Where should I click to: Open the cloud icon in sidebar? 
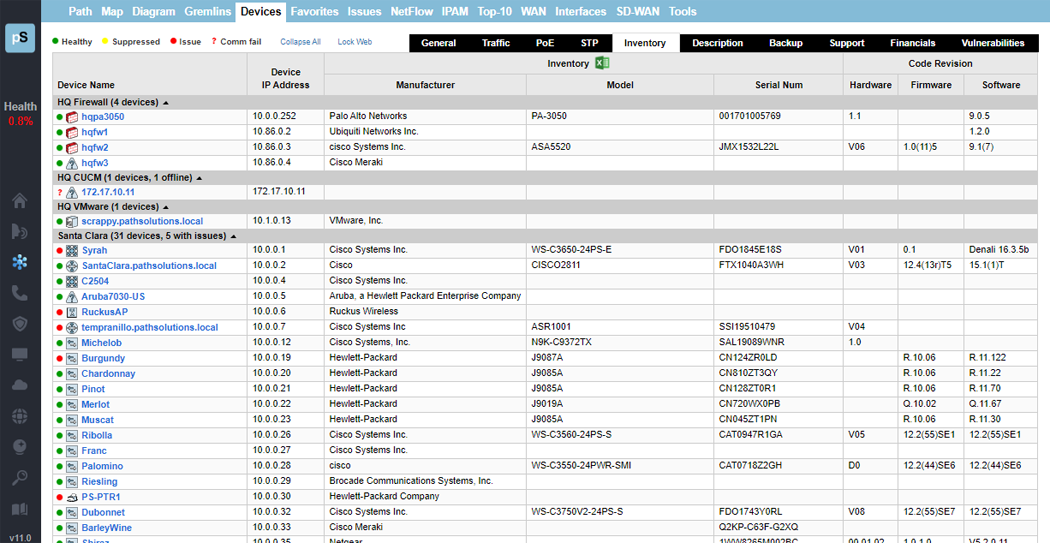pos(19,385)
